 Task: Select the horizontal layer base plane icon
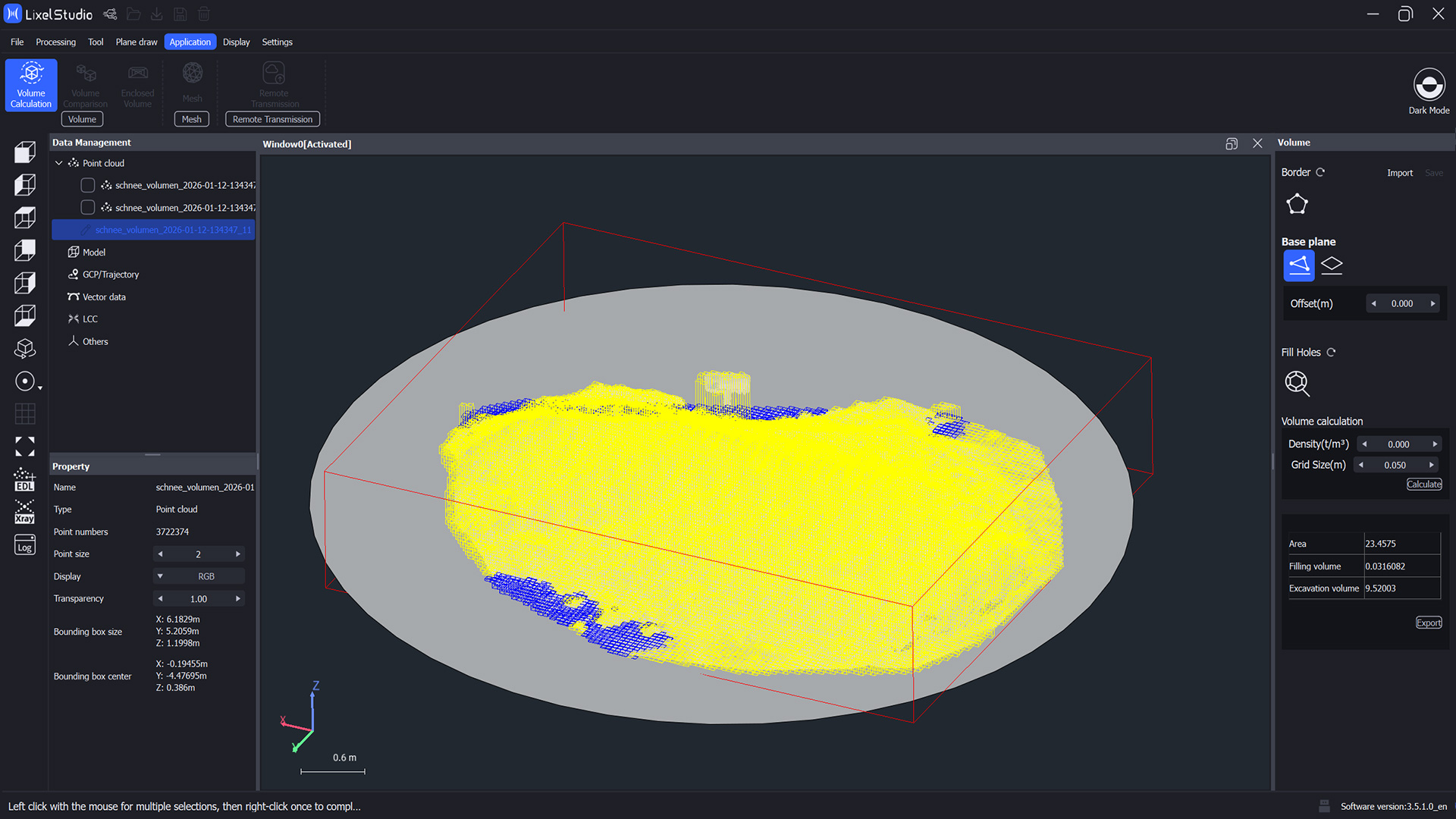[1332, 265]
